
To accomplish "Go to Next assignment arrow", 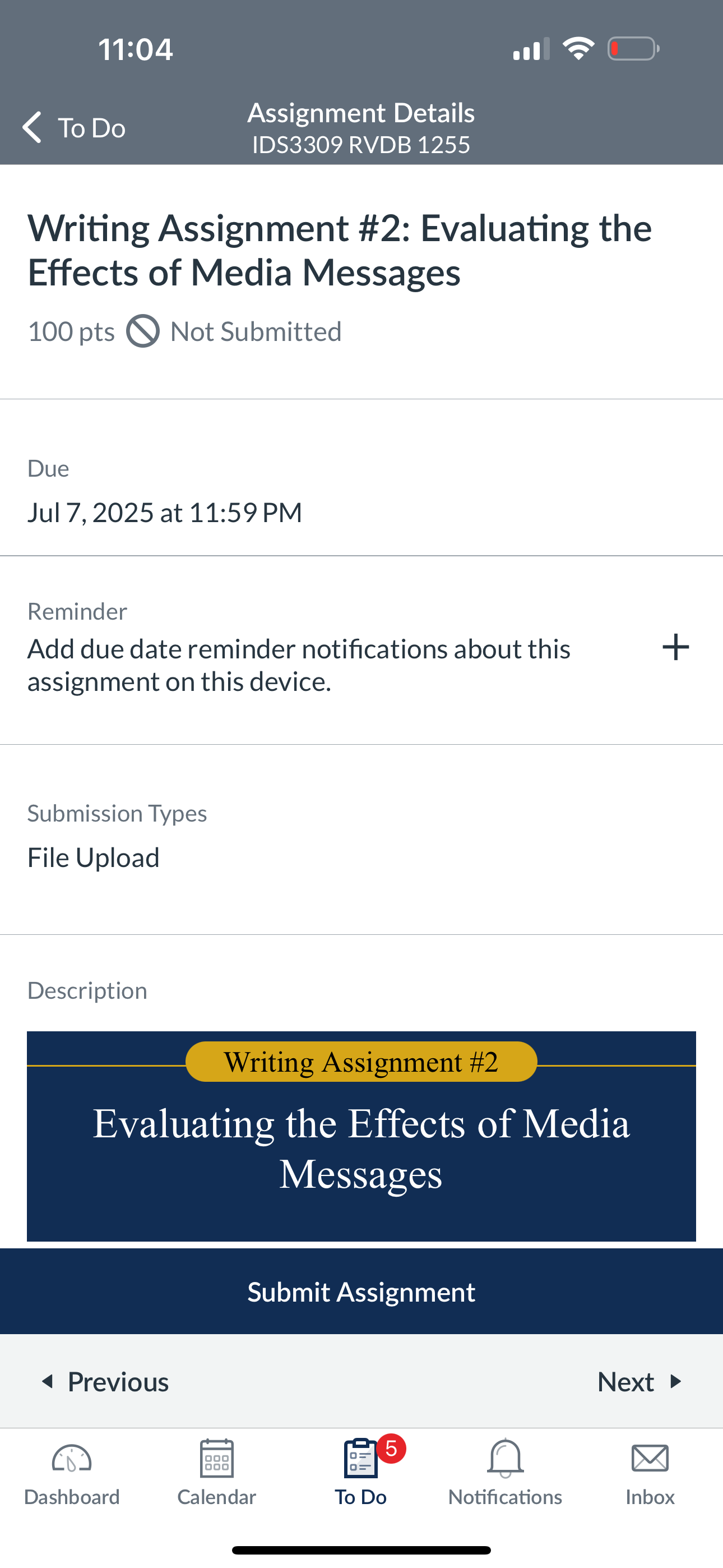I will (675, 1381).
